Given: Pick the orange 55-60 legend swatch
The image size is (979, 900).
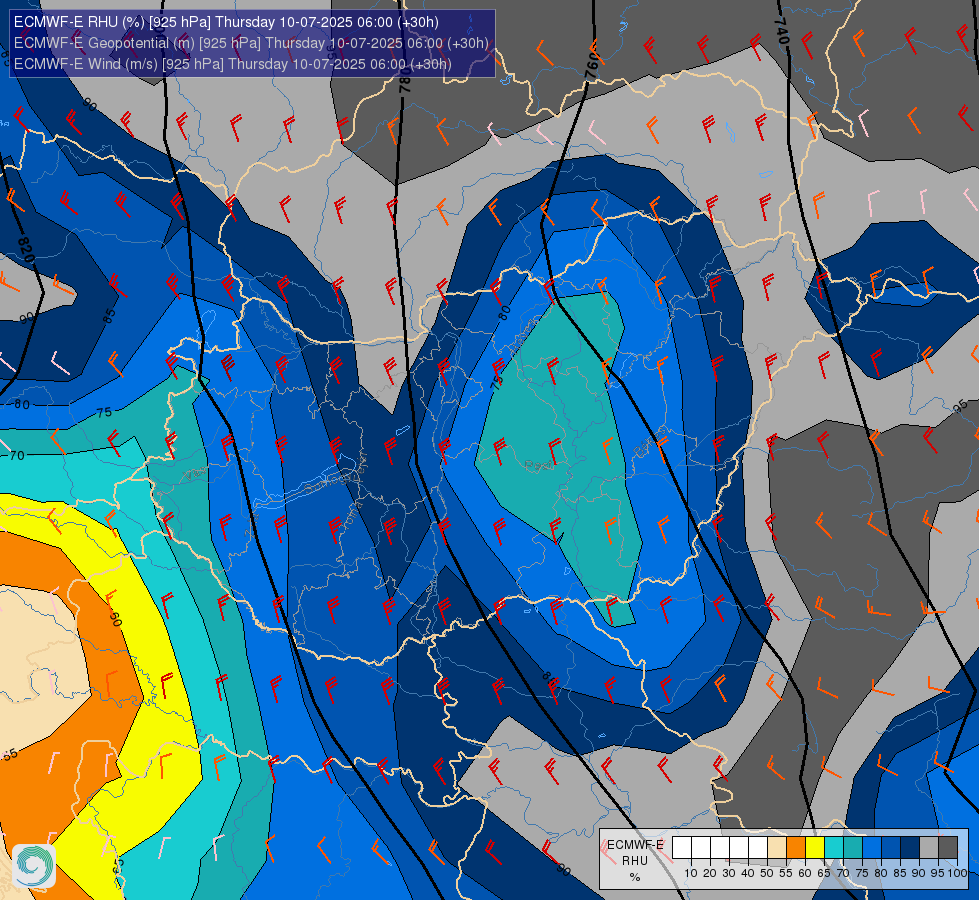Looking at the screenshot, I should tap(796, 847).
